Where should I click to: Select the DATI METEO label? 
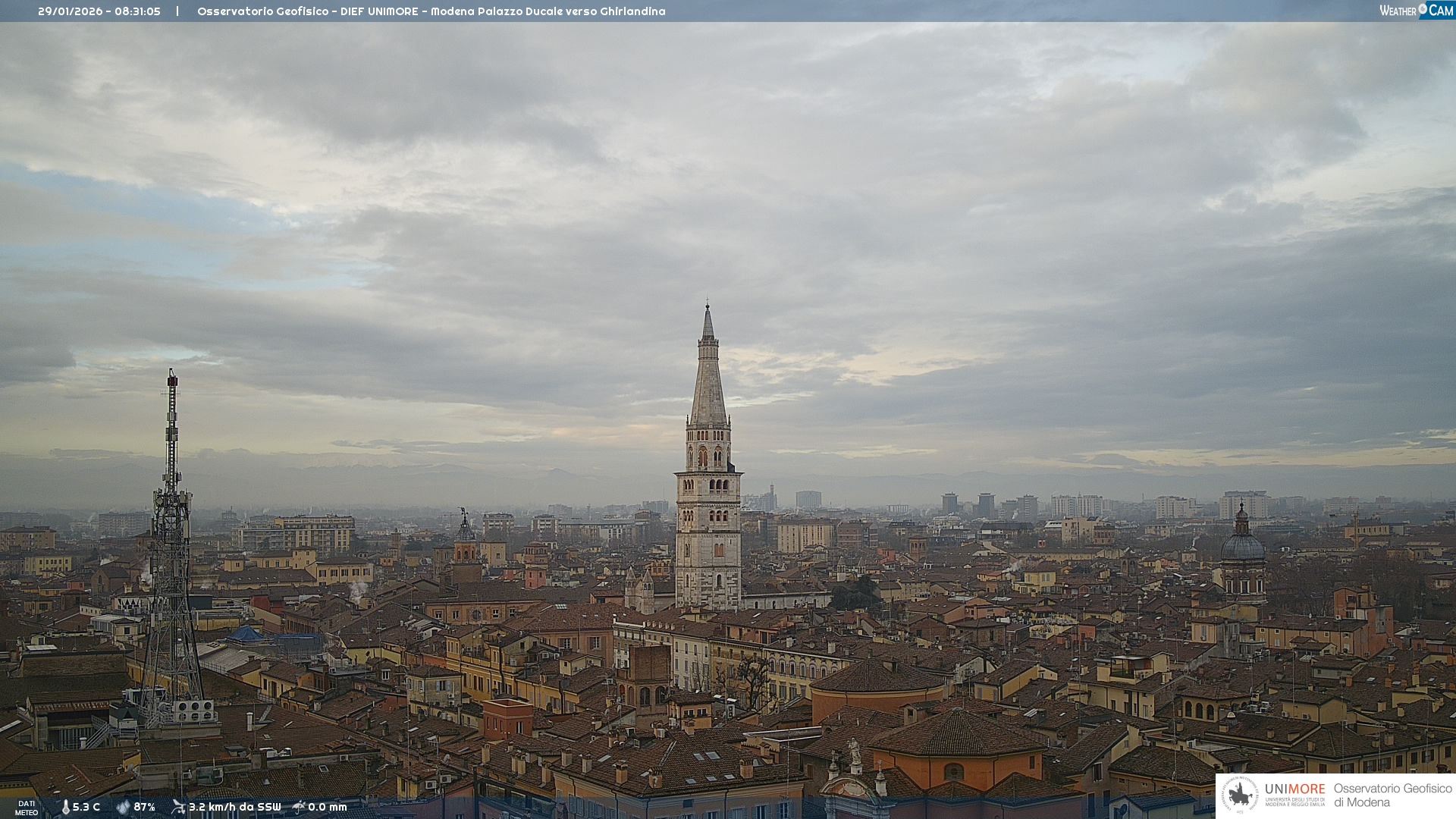(x=27, y=808)
